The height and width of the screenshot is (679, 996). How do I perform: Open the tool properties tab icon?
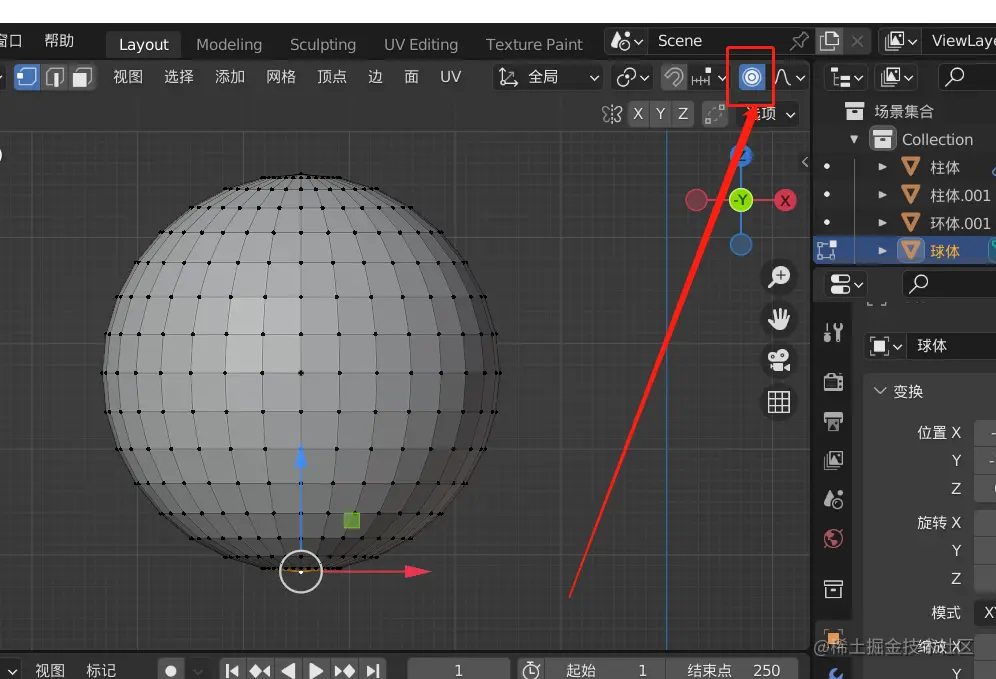832,332
